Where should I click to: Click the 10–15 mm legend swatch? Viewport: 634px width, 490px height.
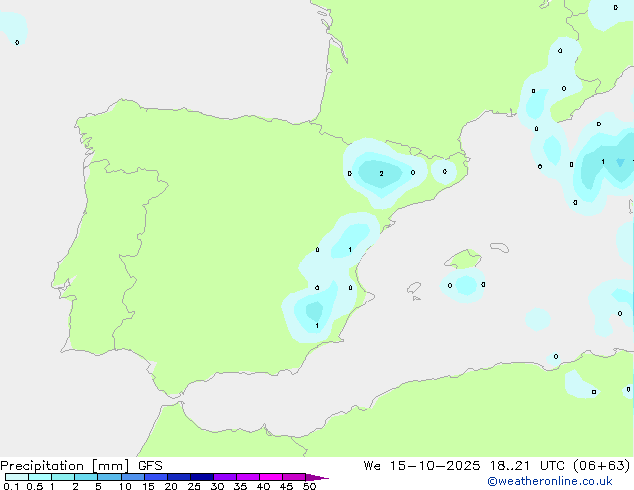tap(133, 477)
